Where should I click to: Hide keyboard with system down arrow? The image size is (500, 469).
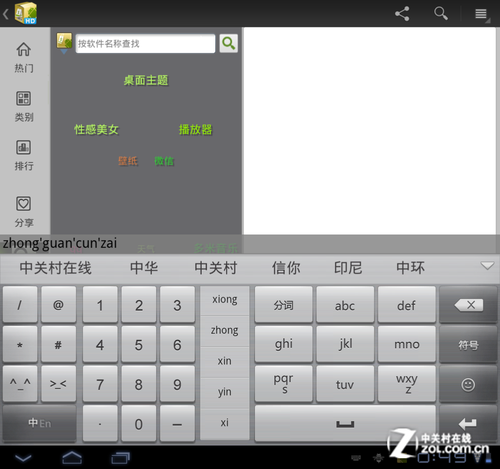click(23, 458)
